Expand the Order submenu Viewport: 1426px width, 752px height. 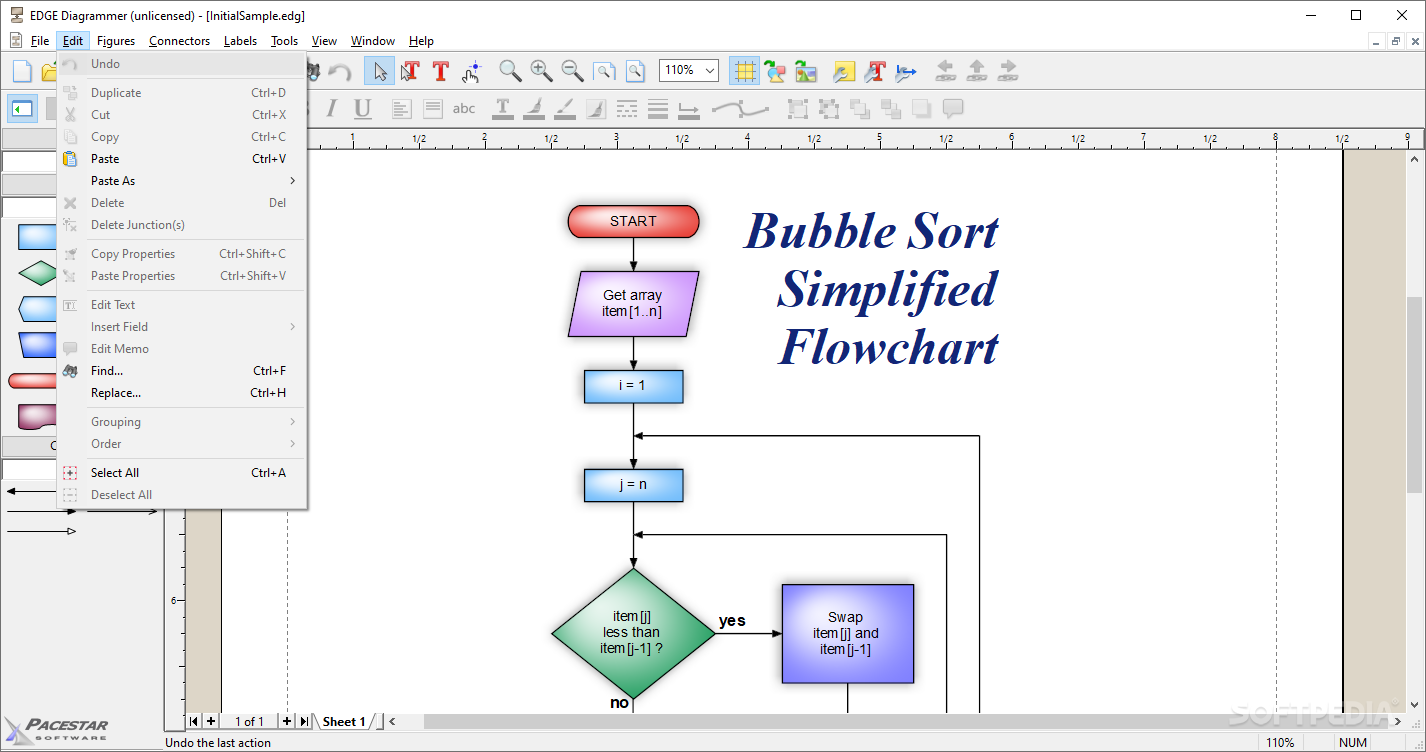[x=182, y=444]
